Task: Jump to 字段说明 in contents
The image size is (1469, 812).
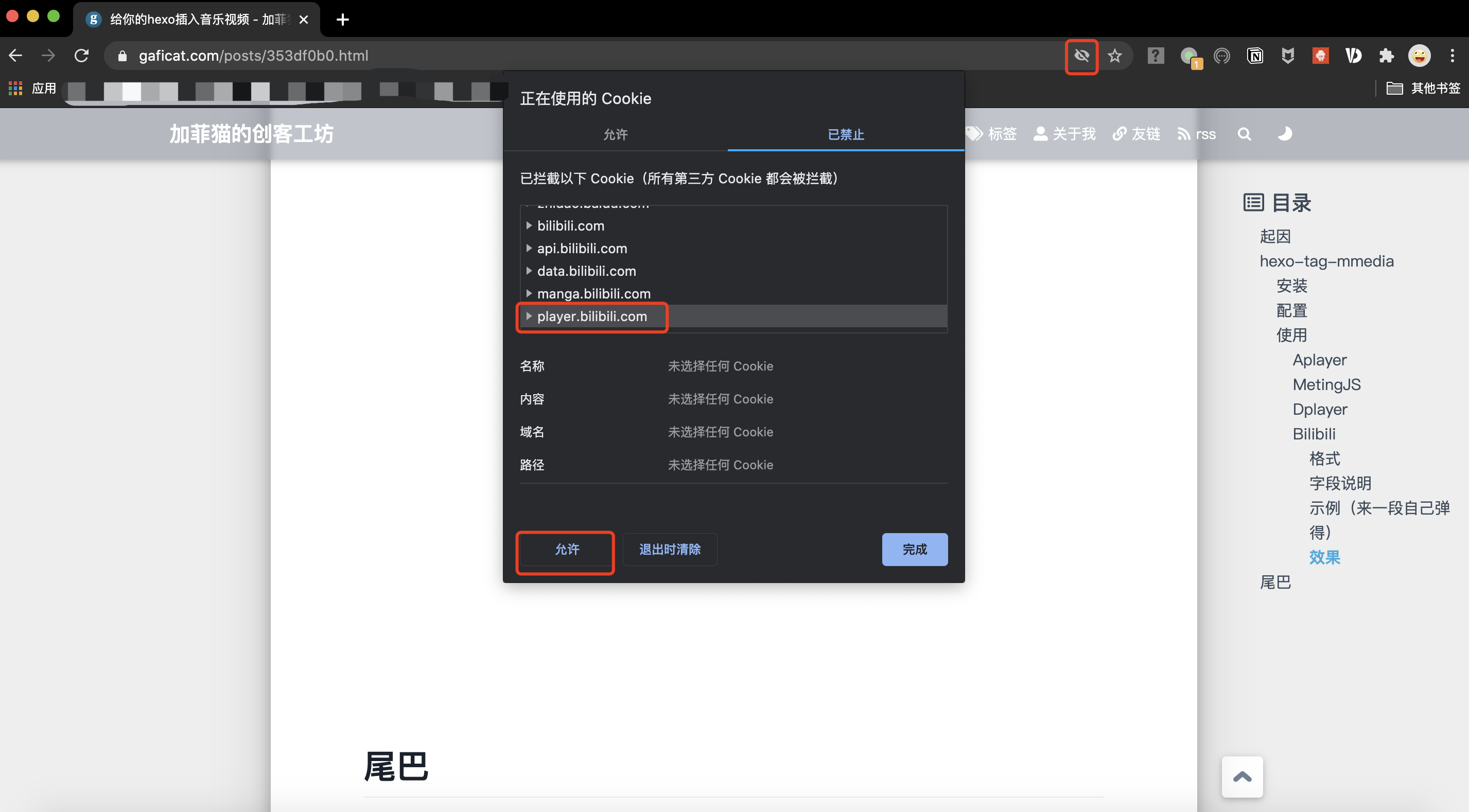Action: point(1340,483)
